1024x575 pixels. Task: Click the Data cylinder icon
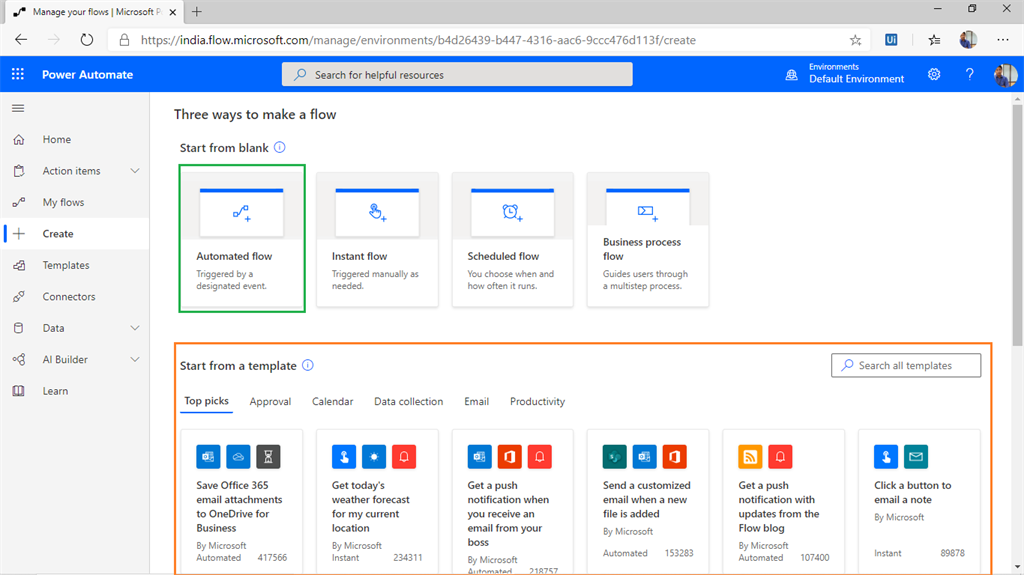point(19,327)
